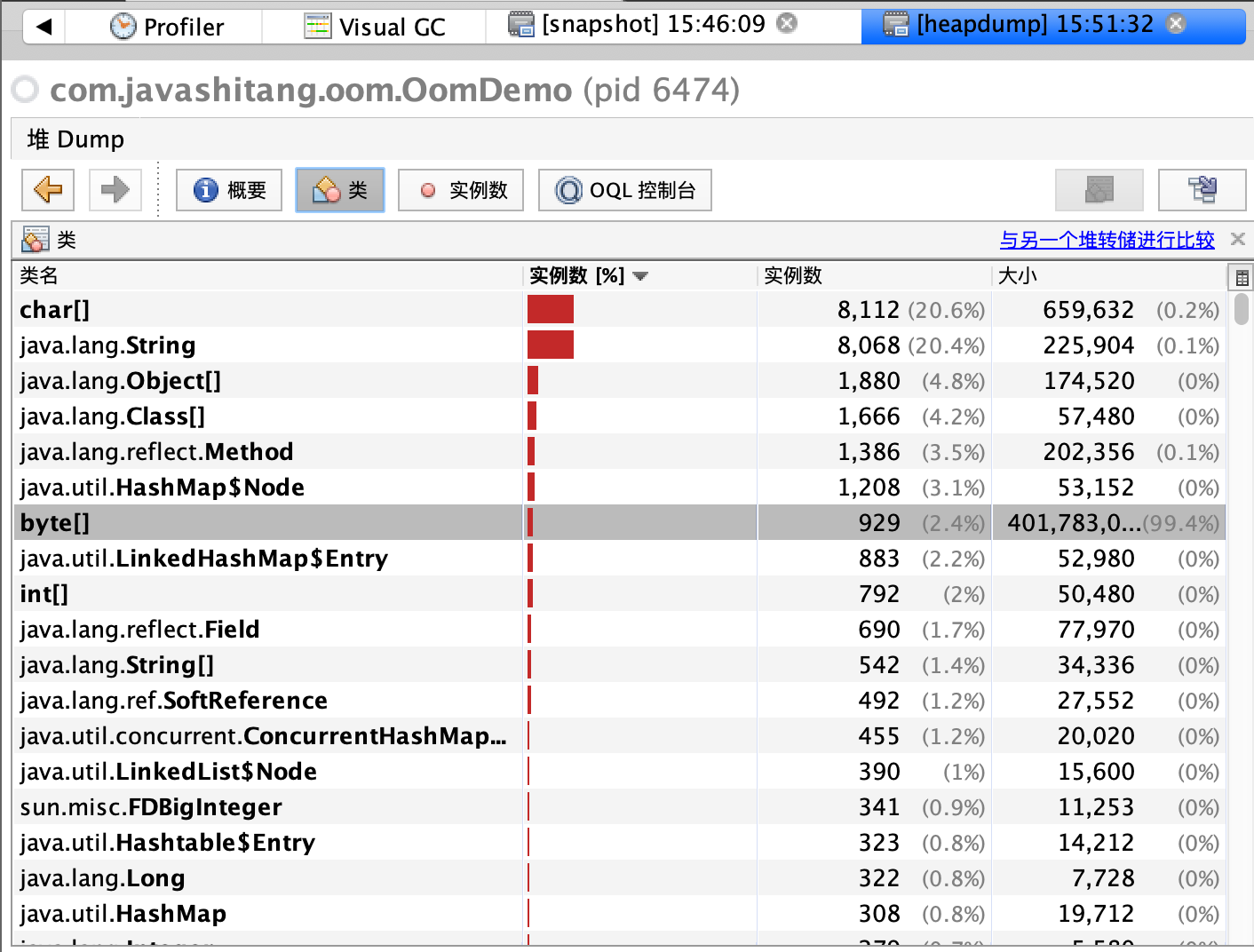Image resolution: width=1254 pixels, height=952 pixels.
Task: Click the java.lang.String percentage bar
Action: point(551,345)
